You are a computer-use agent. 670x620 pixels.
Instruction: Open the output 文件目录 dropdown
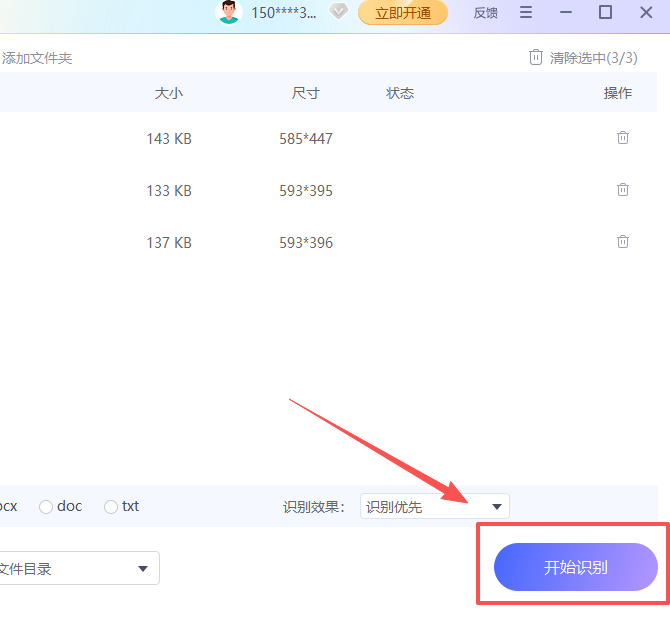78,569
